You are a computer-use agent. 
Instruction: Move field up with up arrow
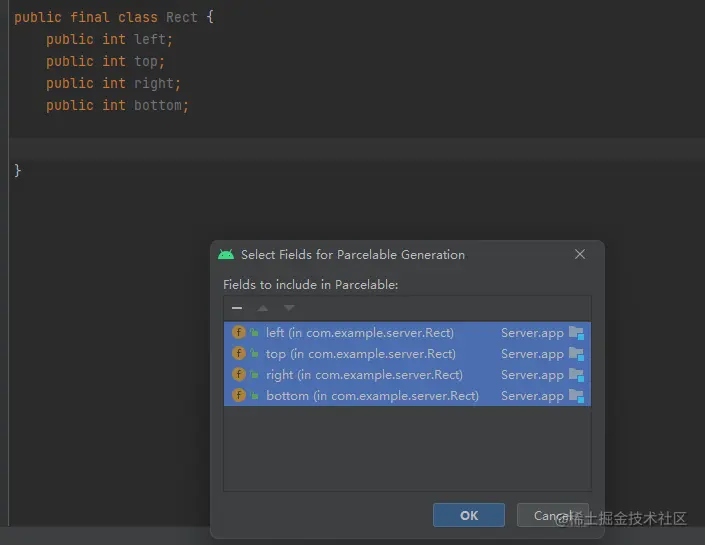click(x=263, y=308)
